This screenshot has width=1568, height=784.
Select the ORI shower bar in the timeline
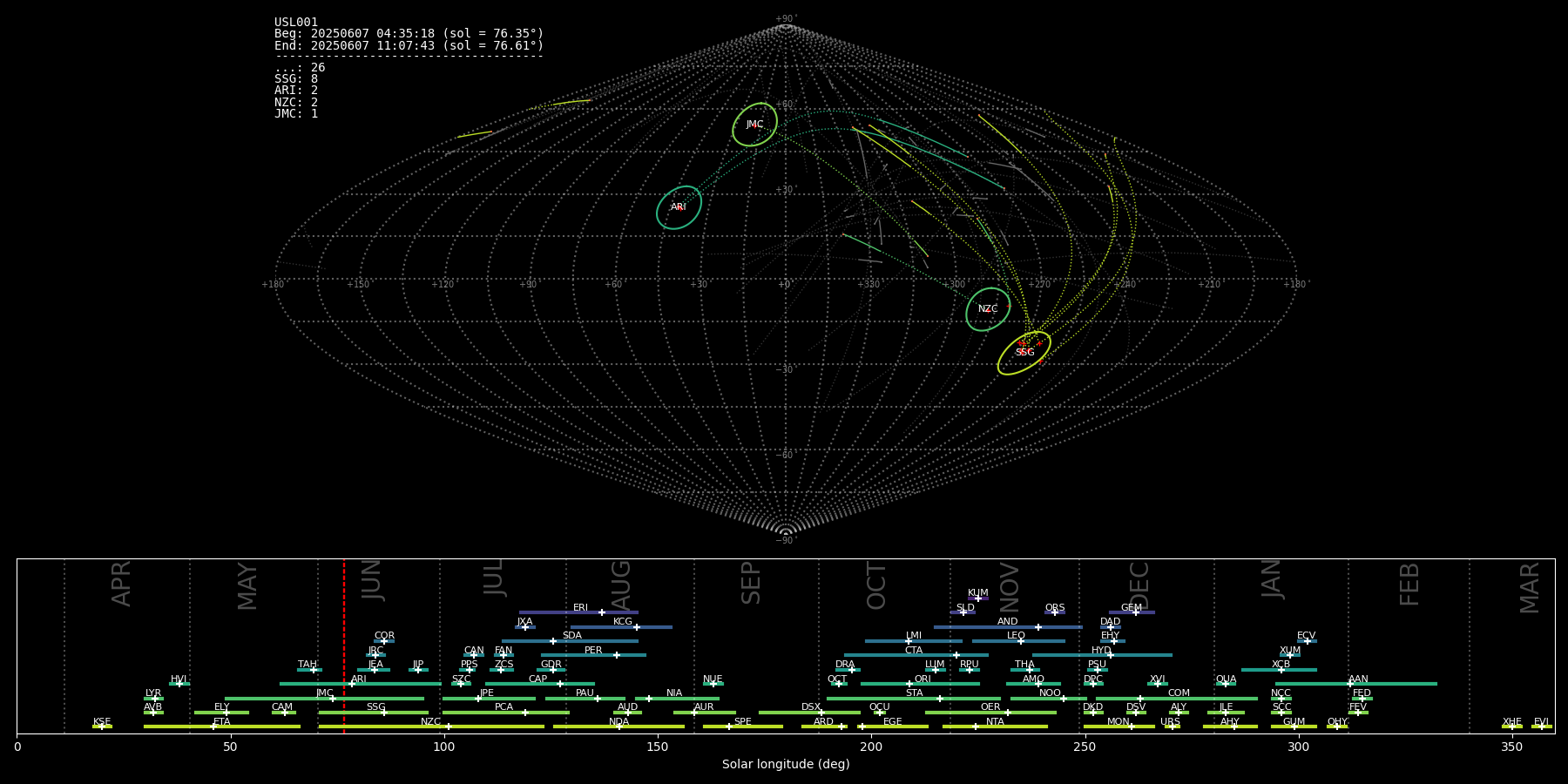[920, 684]
